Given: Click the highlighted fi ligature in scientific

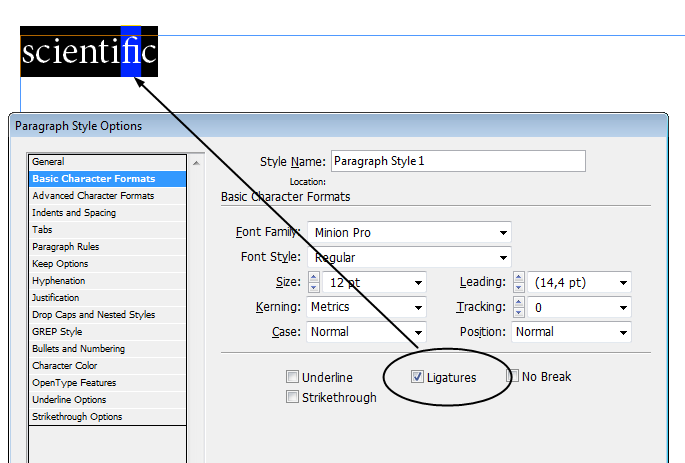Looking at the screenshot, I should tap(131, 52).
